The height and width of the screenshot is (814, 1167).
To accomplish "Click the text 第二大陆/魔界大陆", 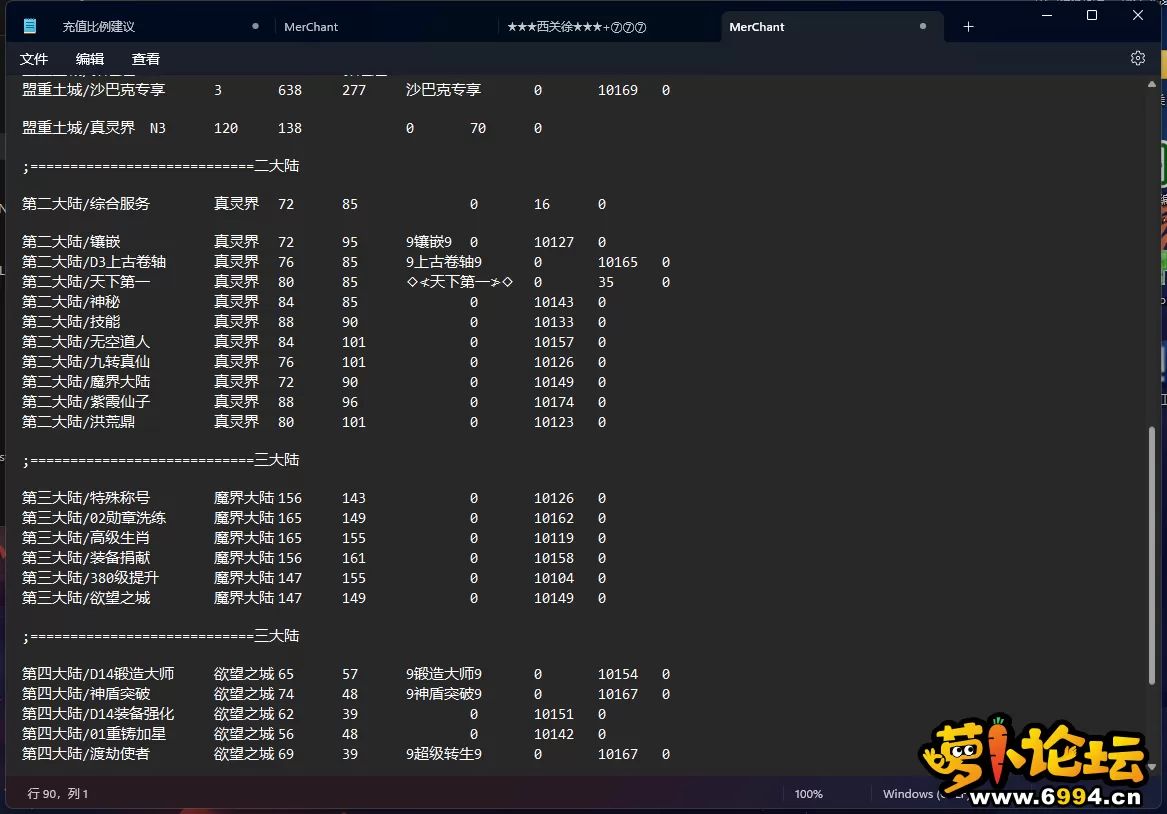I will point(86,382).
